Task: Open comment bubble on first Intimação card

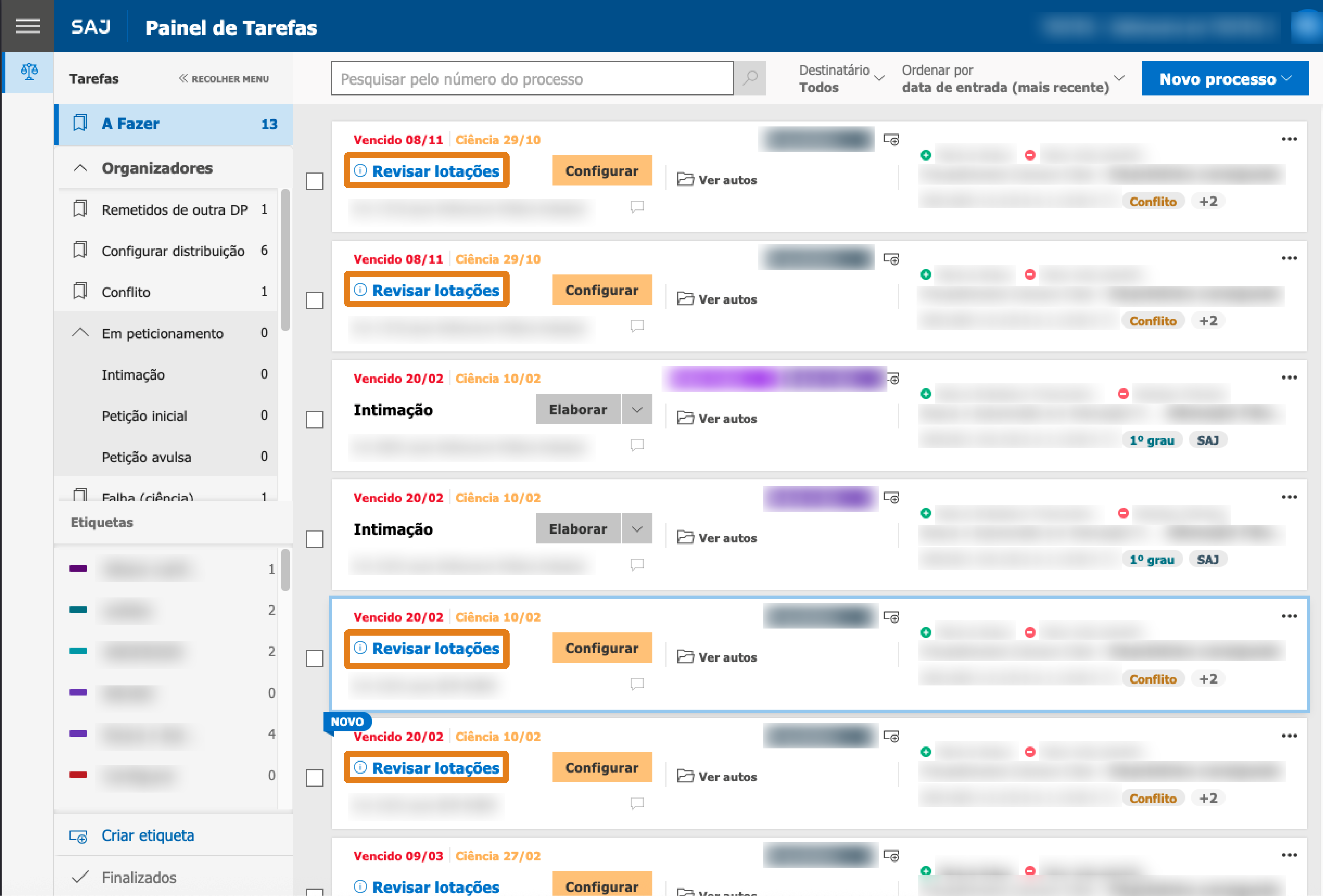Action: (x=637, y=445)
